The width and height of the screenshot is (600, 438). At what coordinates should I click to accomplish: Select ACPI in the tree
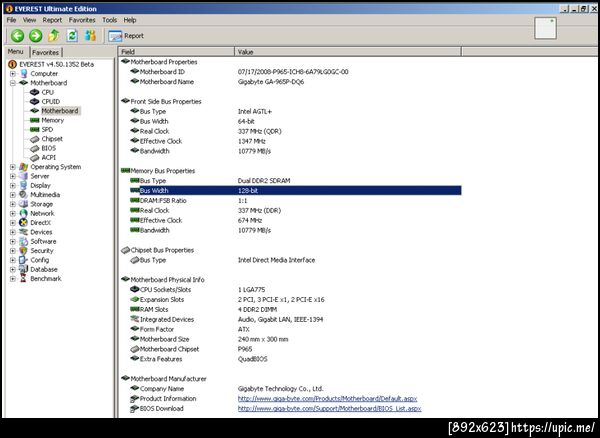[x=49, y=157]
